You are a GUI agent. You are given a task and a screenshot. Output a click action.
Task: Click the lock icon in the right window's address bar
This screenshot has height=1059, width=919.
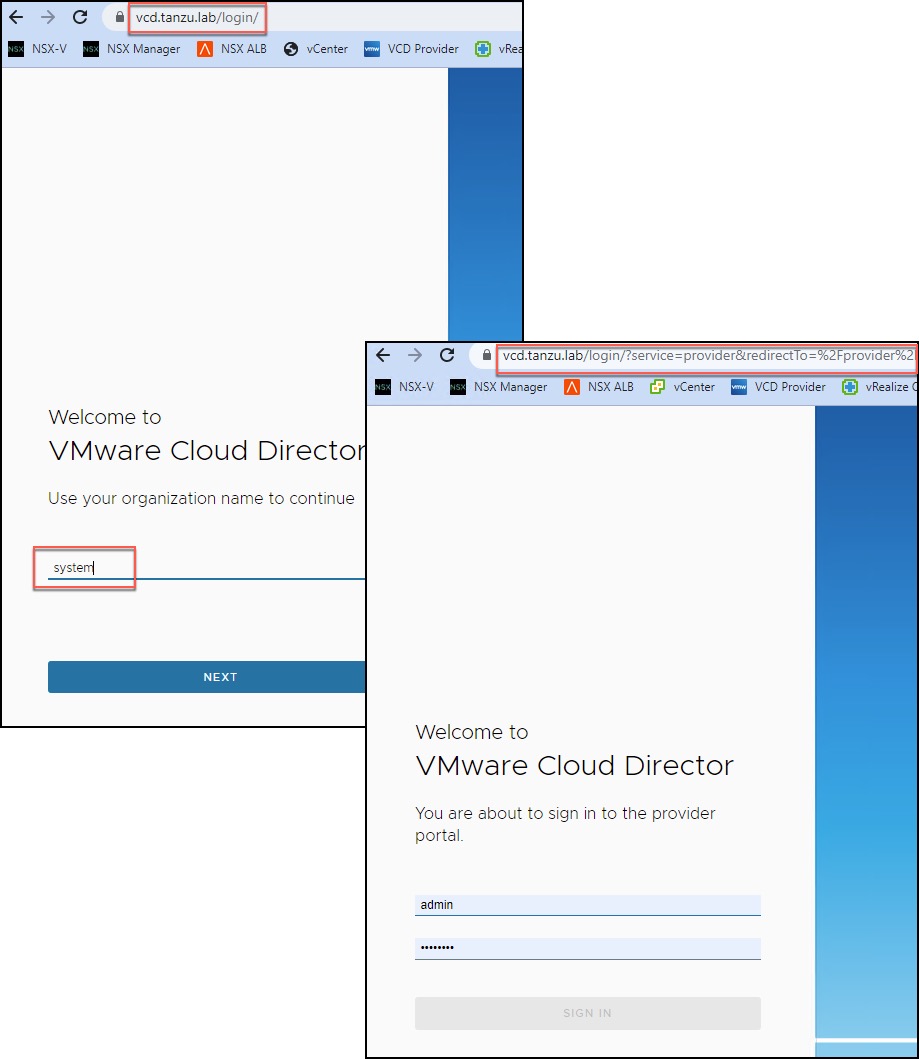click(486, 355)
